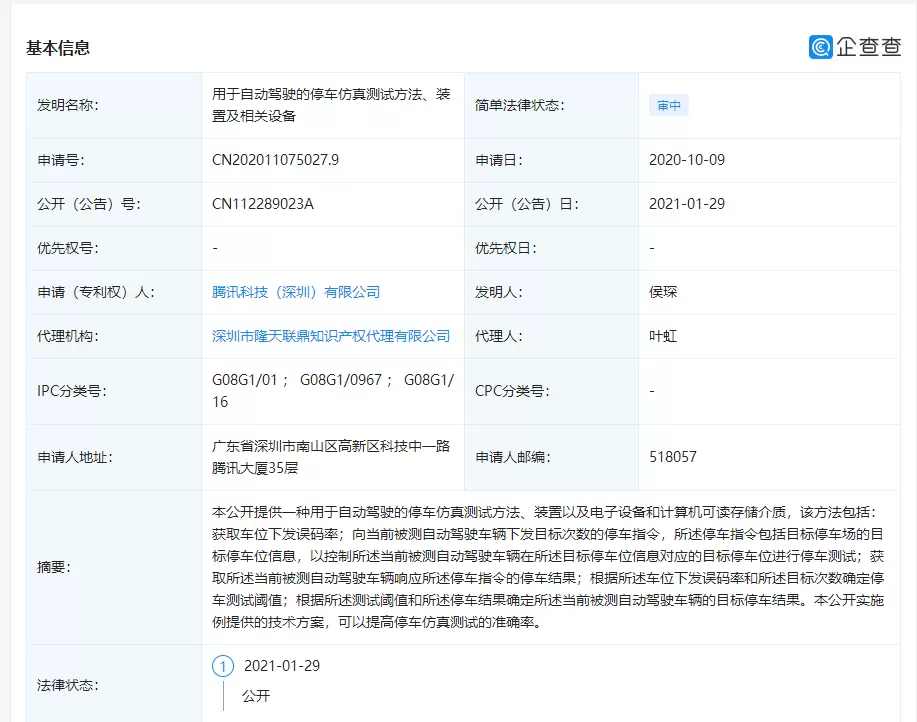Click the 企查查 brand name text
This screenshot has height=722, width=917.
point(868,47)
